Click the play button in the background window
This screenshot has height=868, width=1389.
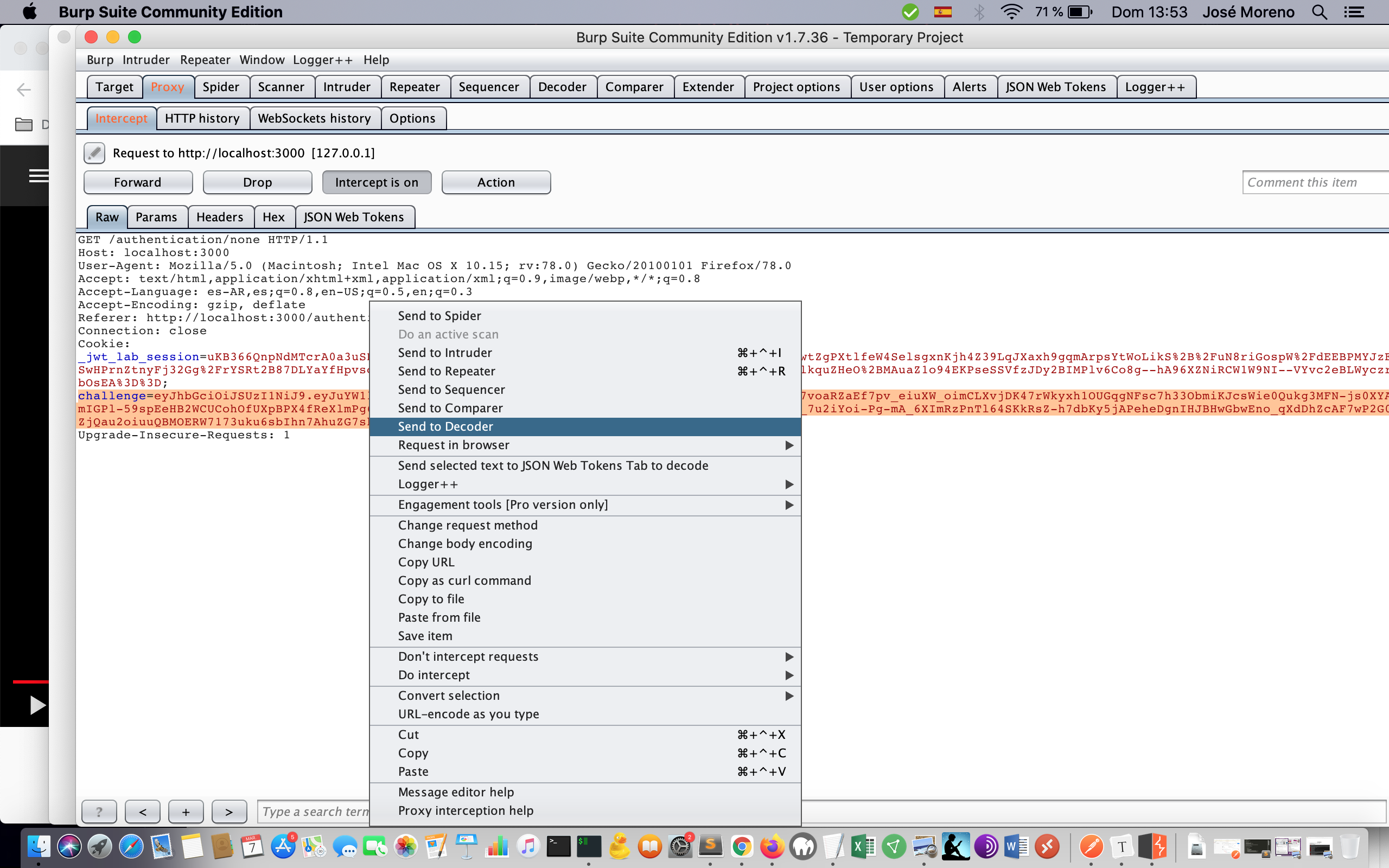click(37, 705)
